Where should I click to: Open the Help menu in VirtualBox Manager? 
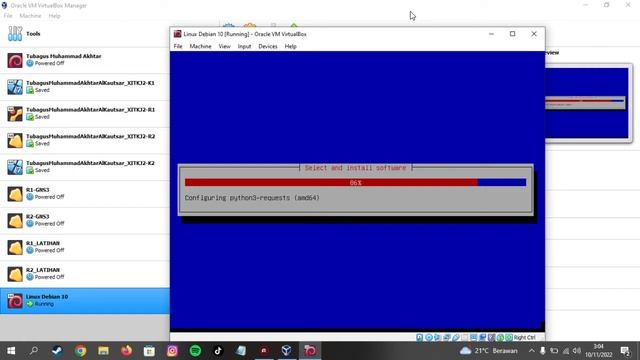point(54,16)
